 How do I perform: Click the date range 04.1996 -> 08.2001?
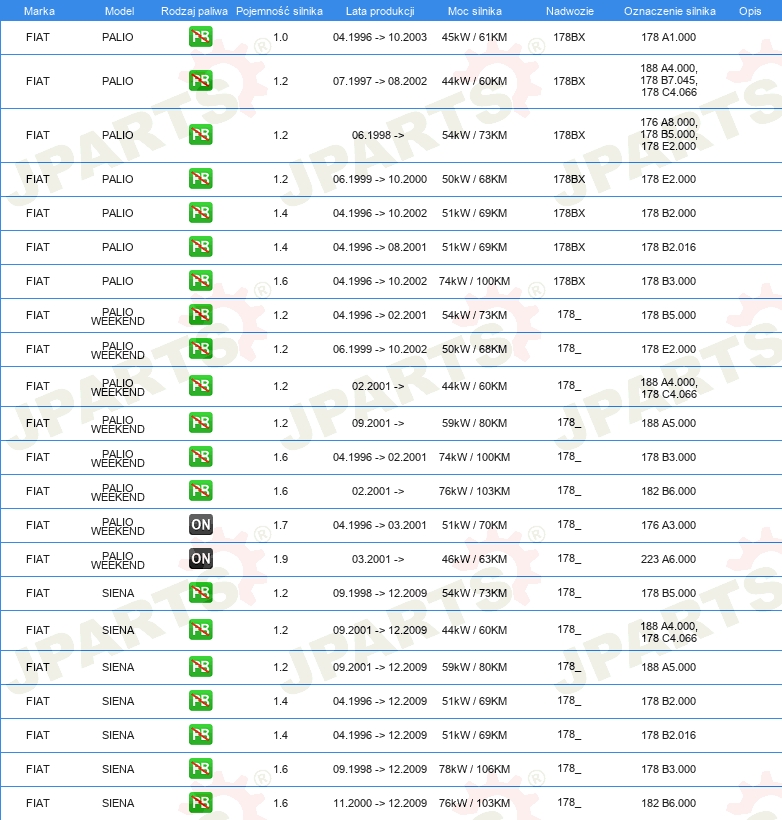[x=380, y=247]
